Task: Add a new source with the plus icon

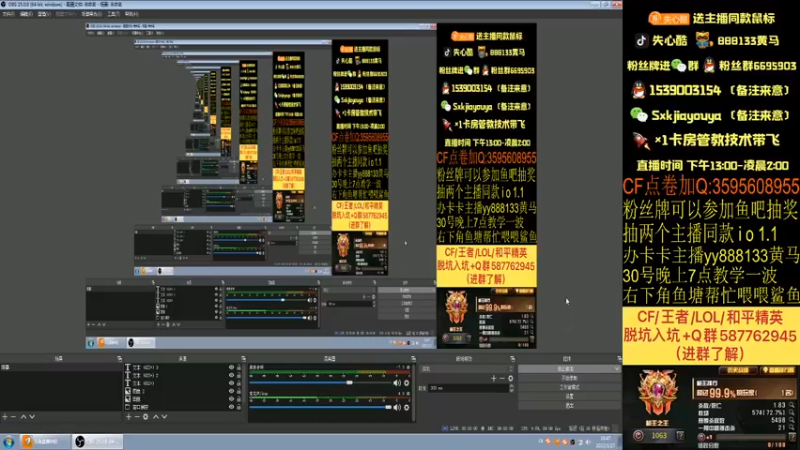Action: tap(129, 417)
